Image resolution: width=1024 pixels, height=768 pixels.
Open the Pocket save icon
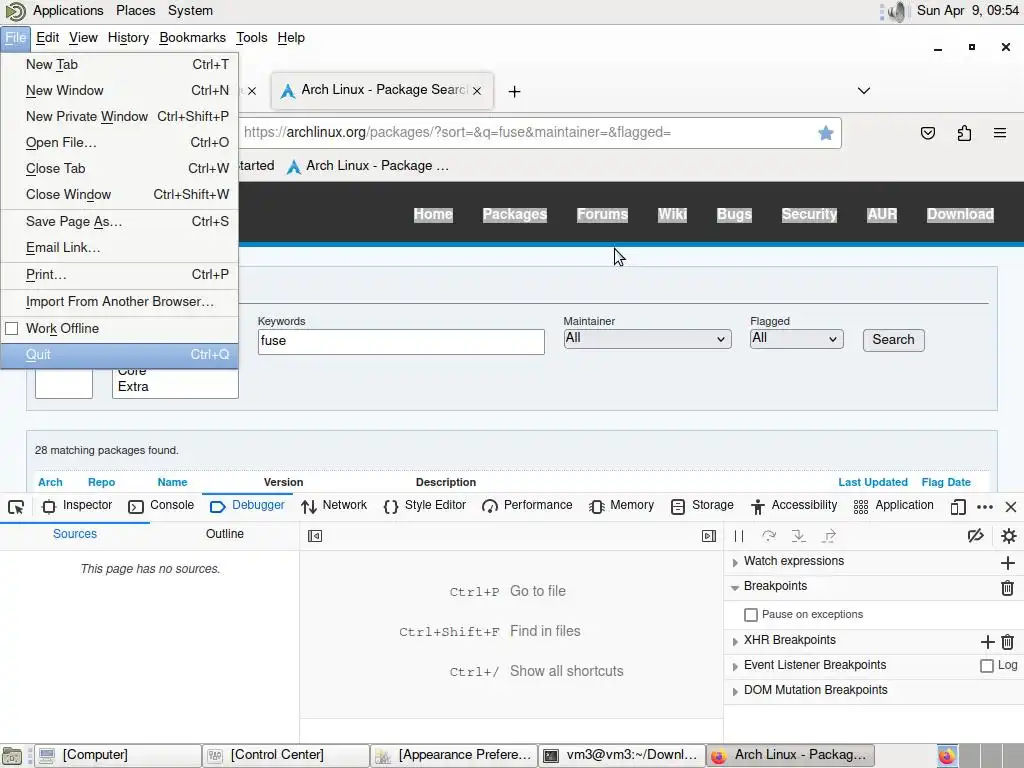pos(927,133)
